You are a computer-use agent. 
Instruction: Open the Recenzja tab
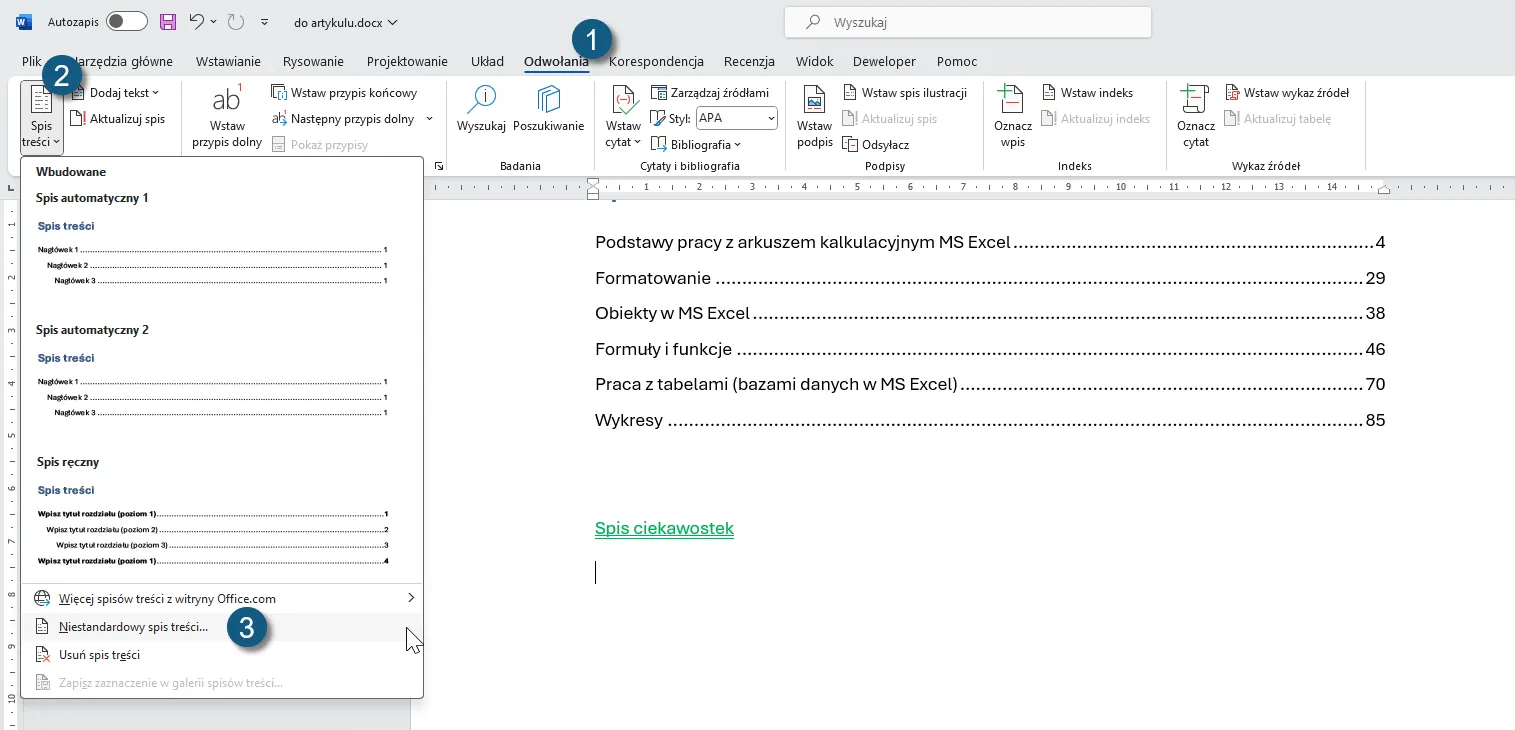coord(749,61)
